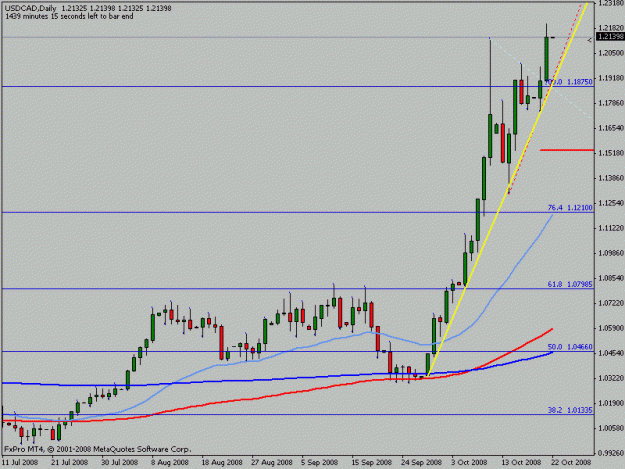Viewport: 625px width, 469px height.
Task: Click the price scale value 1.03220
Action: point(611,378)
